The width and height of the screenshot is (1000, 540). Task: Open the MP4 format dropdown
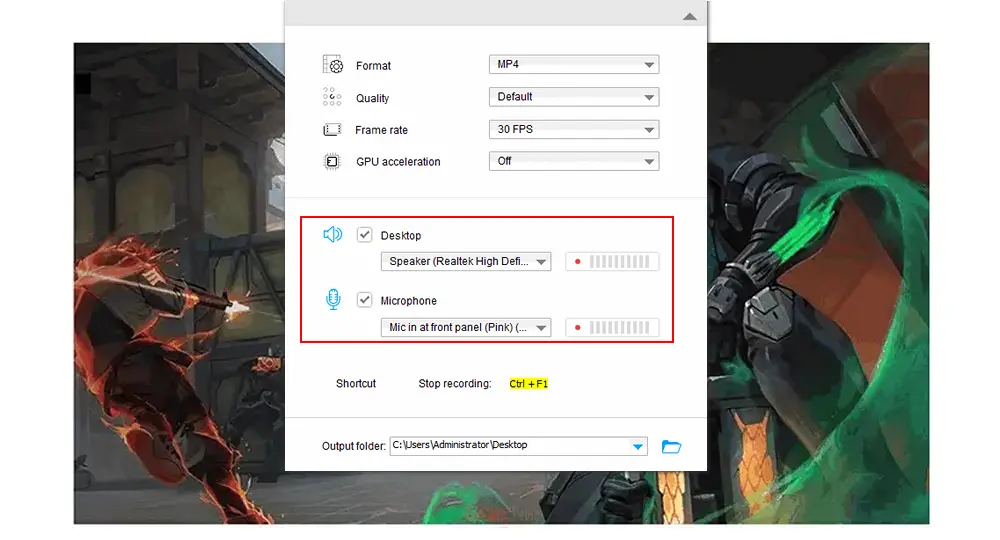coord(574,65)
